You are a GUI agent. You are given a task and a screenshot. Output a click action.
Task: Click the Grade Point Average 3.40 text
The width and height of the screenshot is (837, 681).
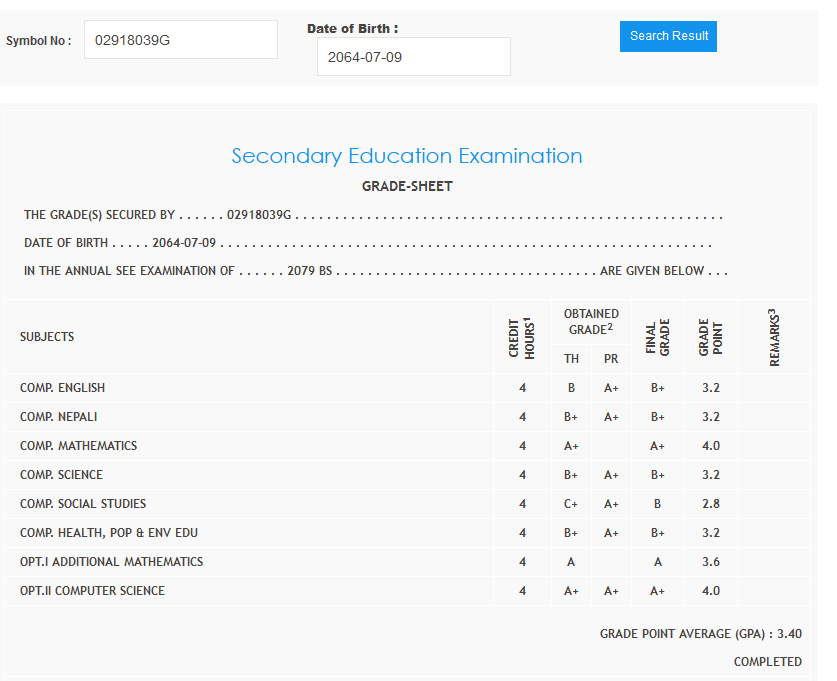click(700, 634)
